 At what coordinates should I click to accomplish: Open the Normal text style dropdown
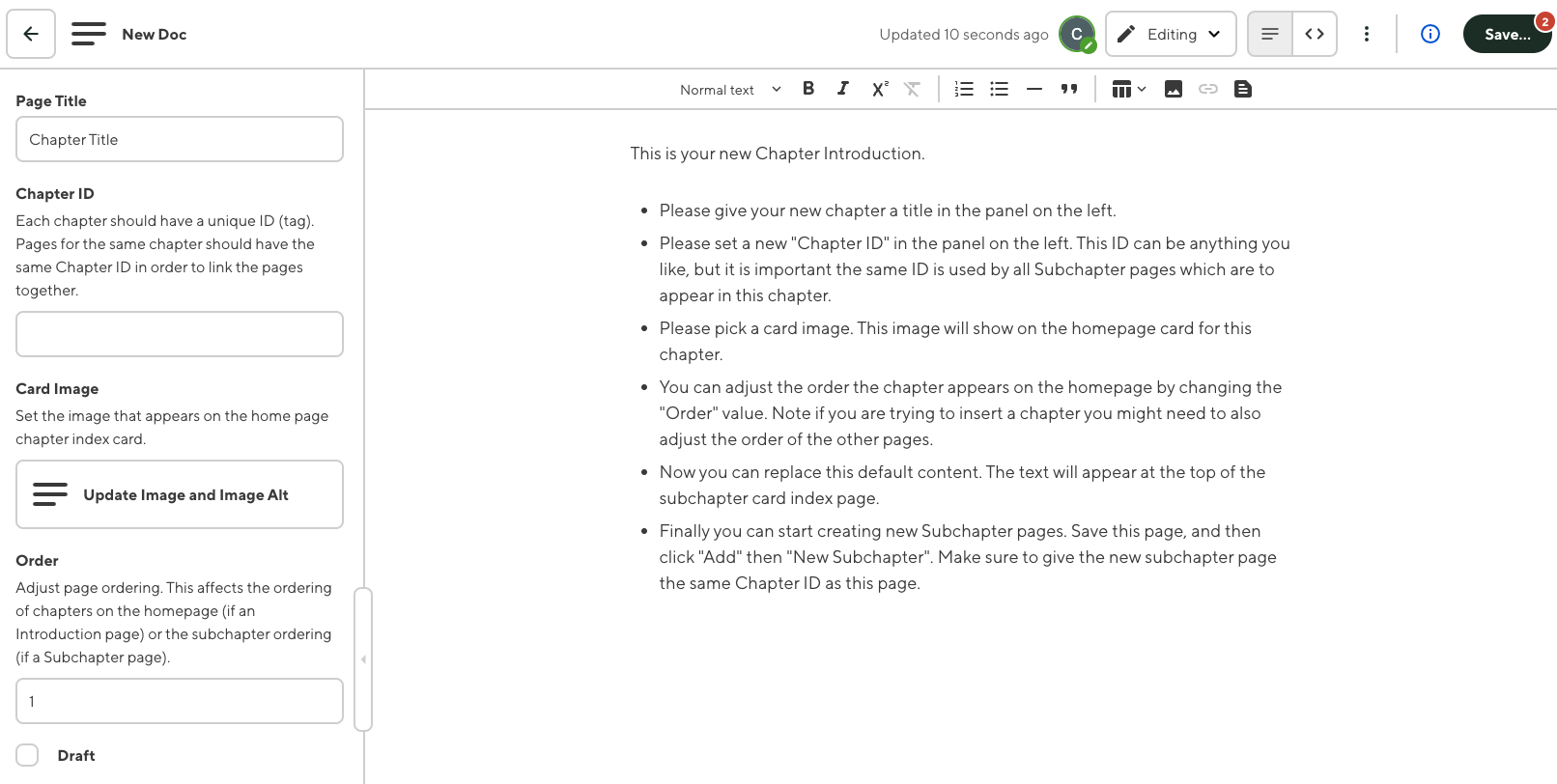click(730, 90)
